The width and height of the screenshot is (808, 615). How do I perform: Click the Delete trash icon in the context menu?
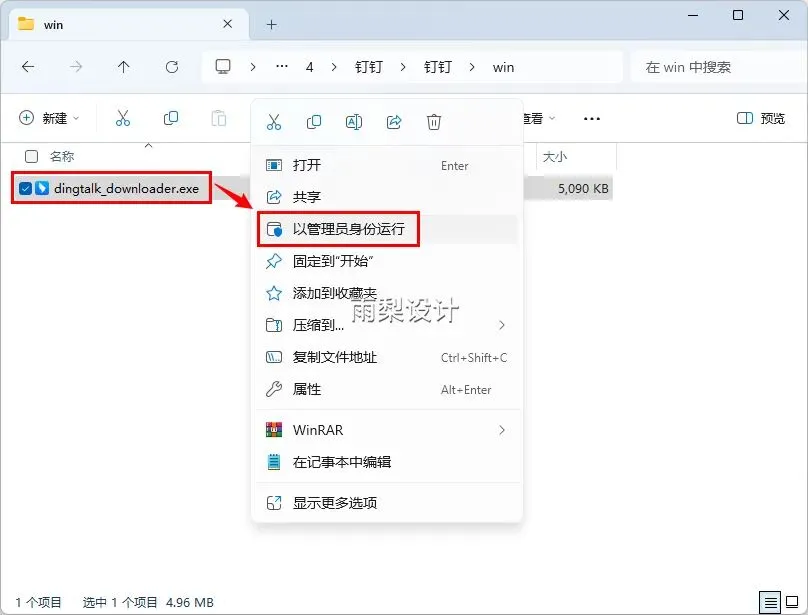[433, 122]
